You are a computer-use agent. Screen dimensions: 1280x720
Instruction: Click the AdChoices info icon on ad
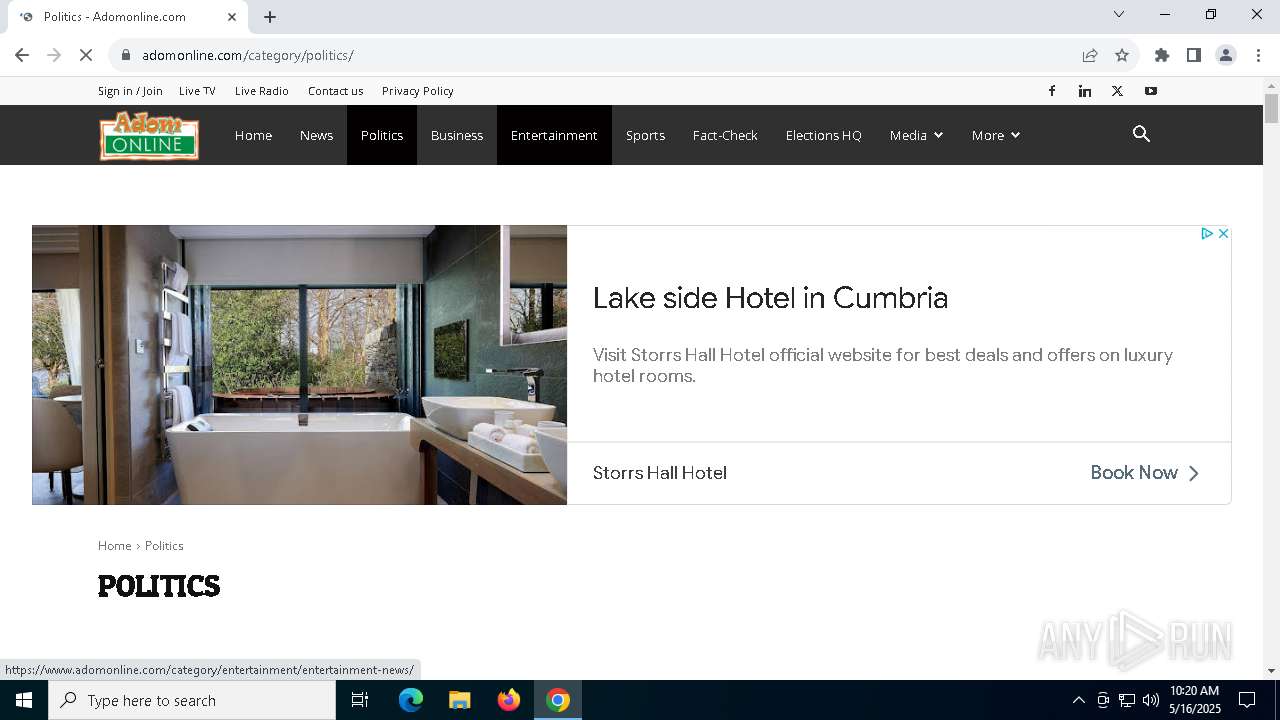pyautogui.click(x=1207, y=233)
